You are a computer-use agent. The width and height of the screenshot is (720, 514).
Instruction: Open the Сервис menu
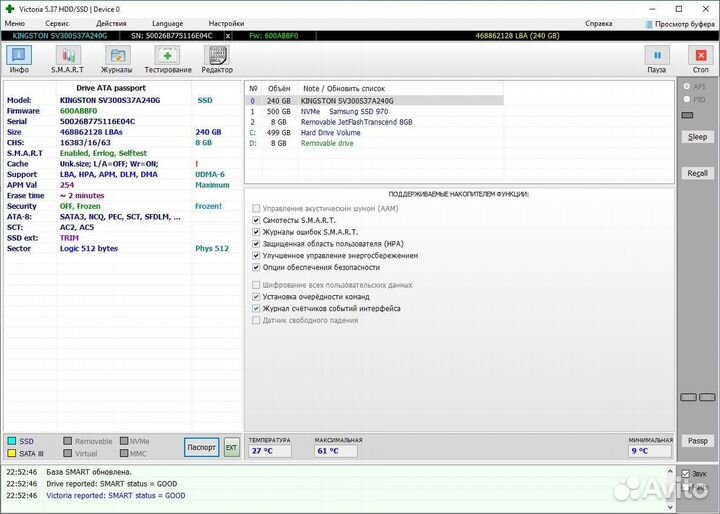point(57,22)
